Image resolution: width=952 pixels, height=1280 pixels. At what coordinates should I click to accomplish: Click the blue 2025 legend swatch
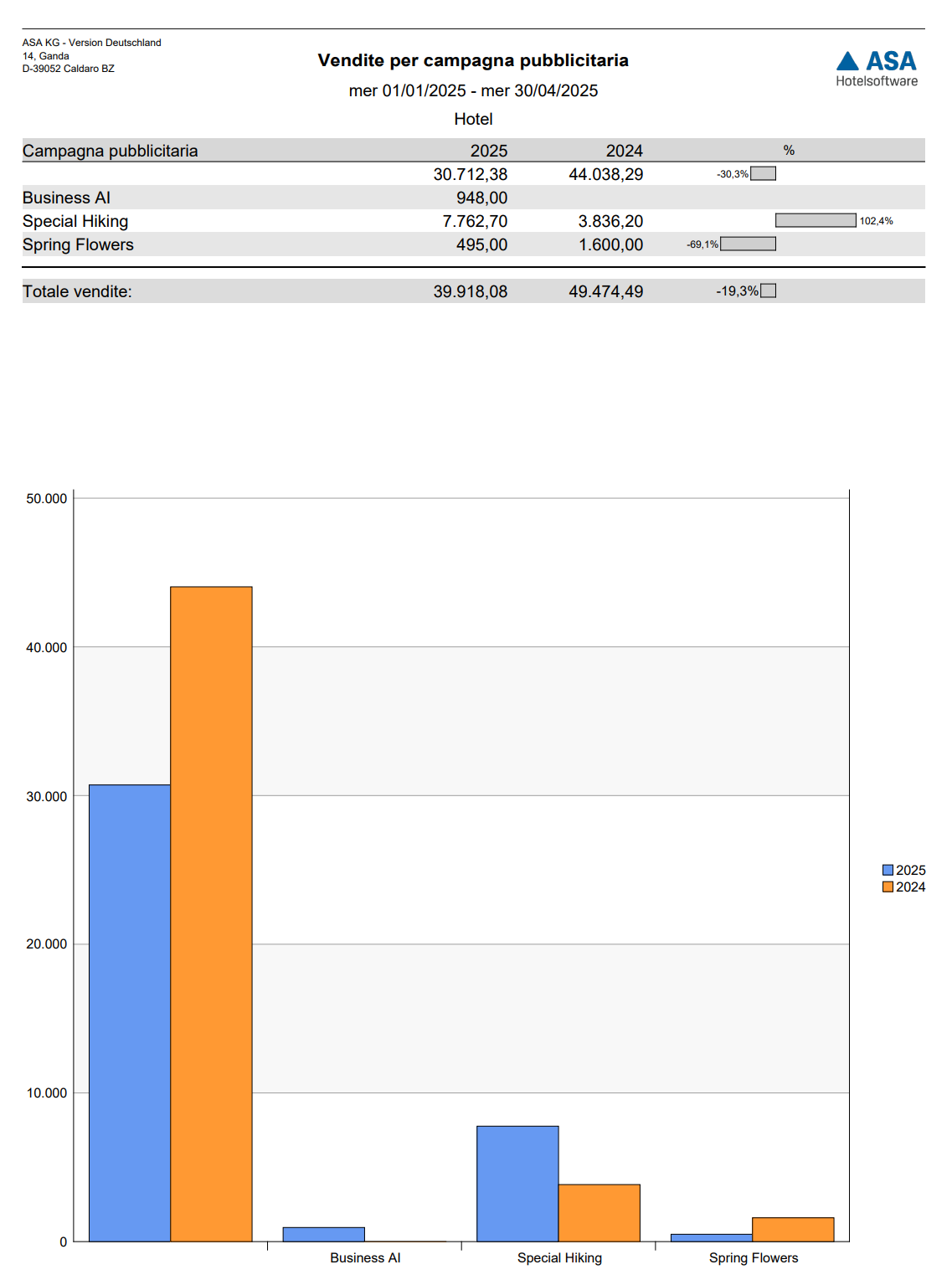(x=888, y=870)
